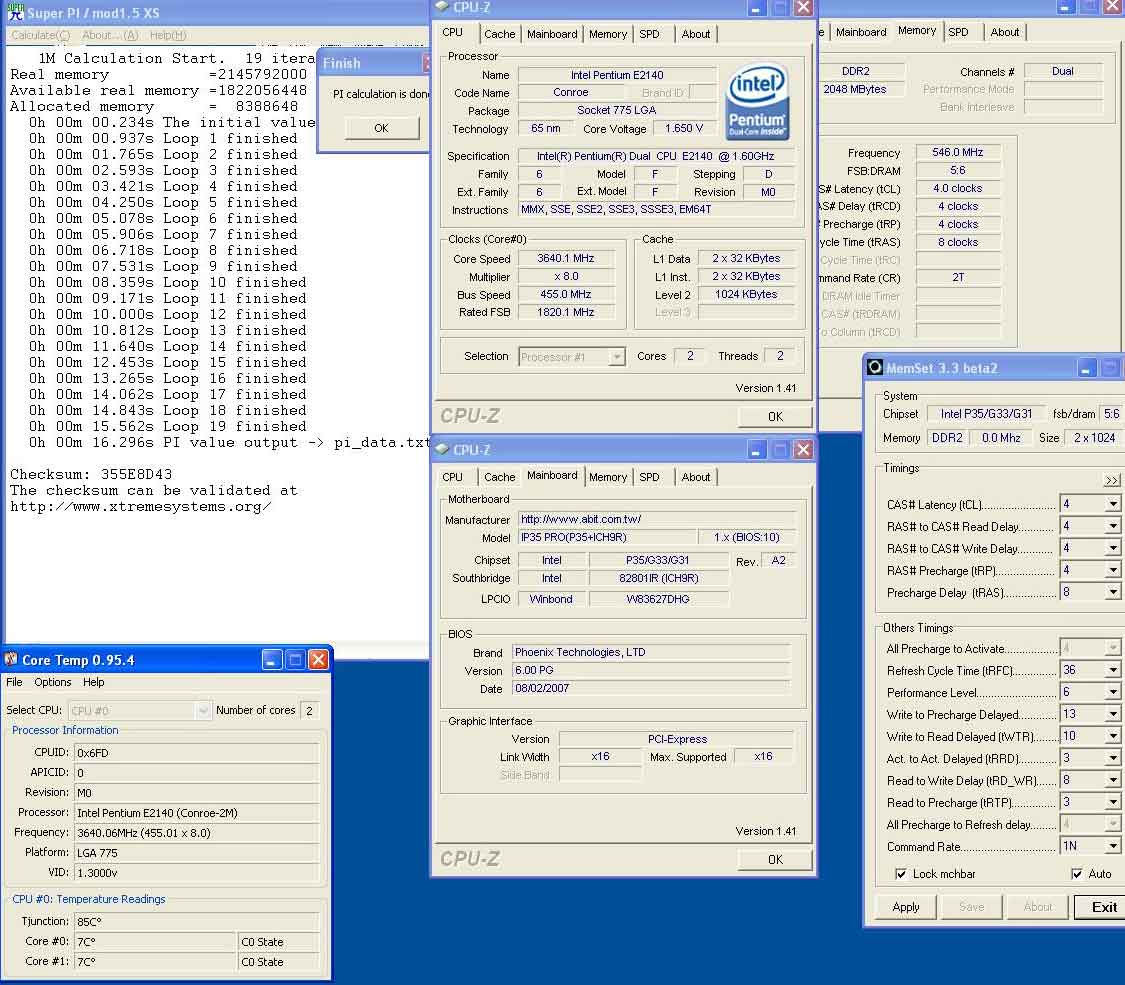This screenshot has width=1125, height=985.
Task: Open the Write to Precharge Delayed dropdown
Action: pyautogui.click(x=1112, y=715)
